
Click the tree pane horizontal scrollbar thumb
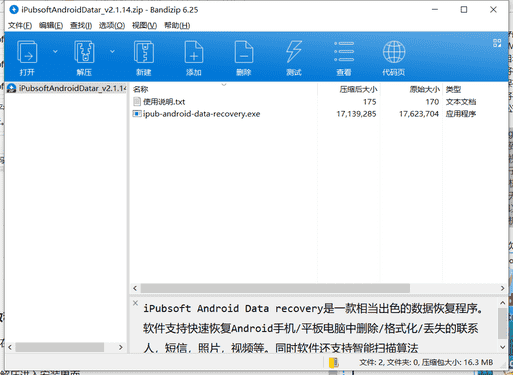click(60, 347)
